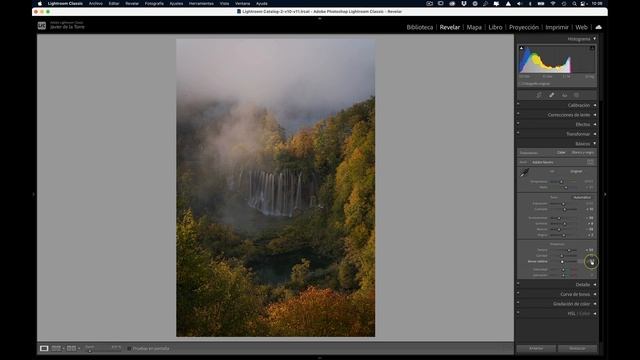This screenshot has width=640, height=360.
Task: Select the before/after reference view icon
Action: click(56, 348)
